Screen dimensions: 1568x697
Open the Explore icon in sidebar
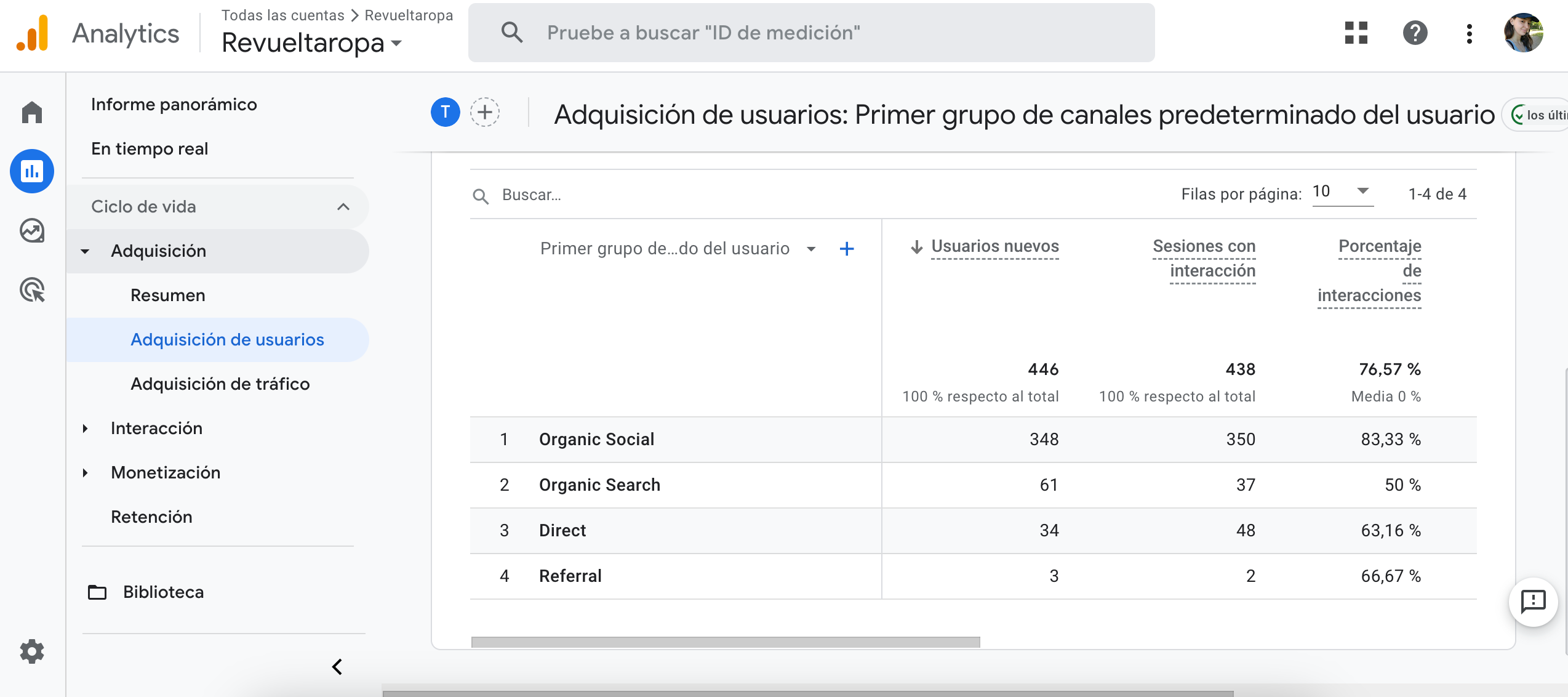point(32,230)
